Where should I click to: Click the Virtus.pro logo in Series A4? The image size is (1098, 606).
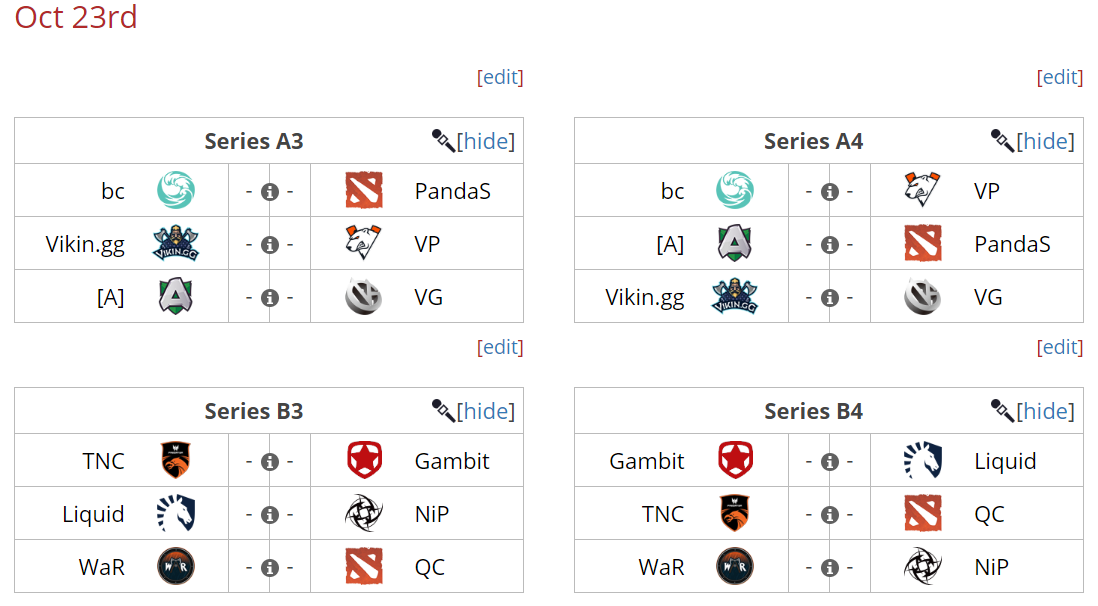pyautogui.click(x=922, y=190)
